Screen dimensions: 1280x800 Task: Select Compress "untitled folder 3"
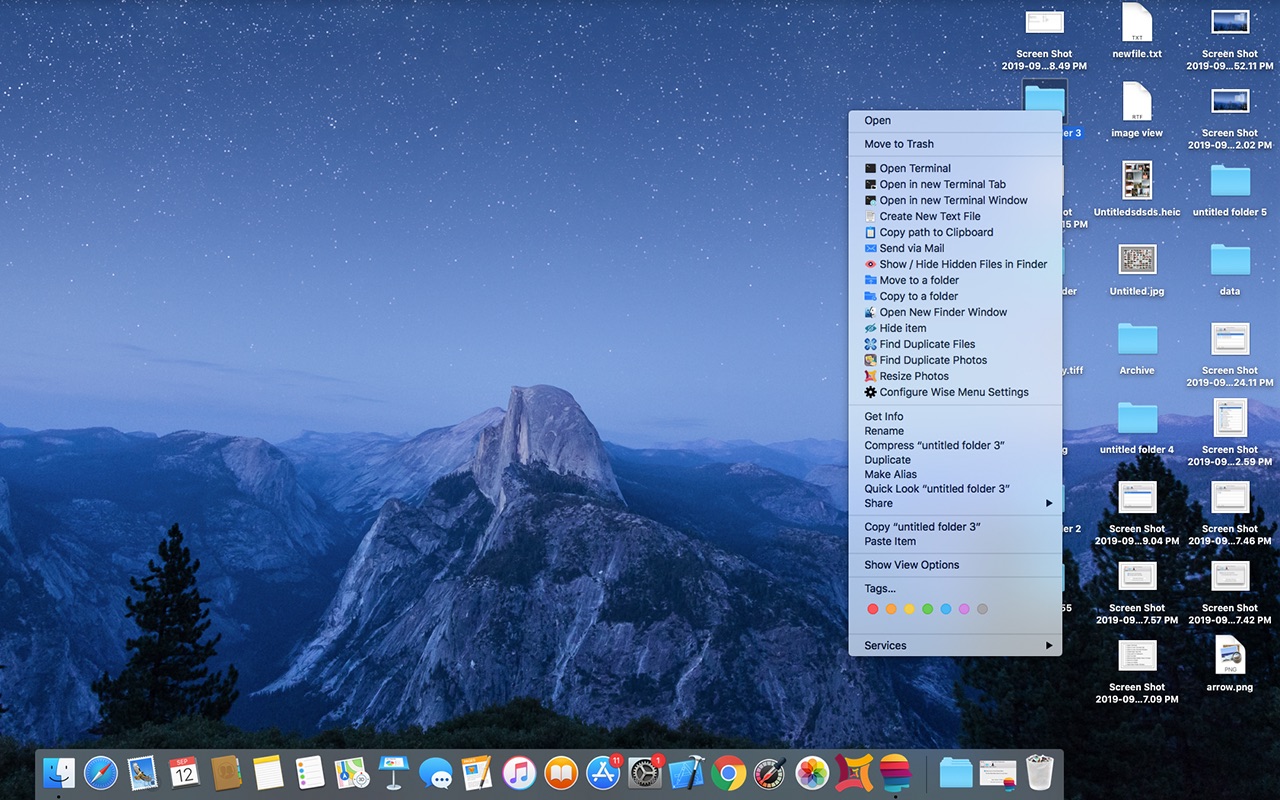[x=934, y=446]
